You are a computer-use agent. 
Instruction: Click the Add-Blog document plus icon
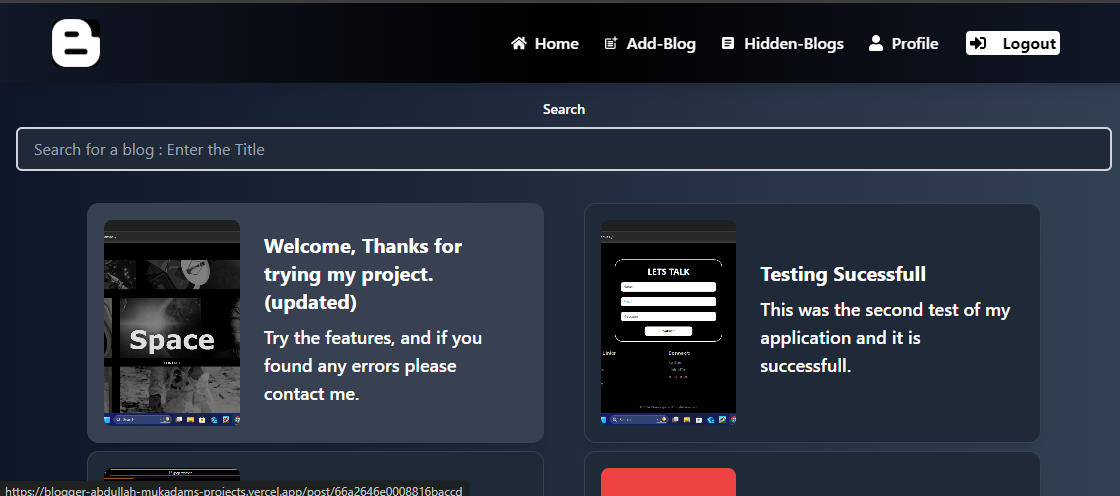point(611,43)
